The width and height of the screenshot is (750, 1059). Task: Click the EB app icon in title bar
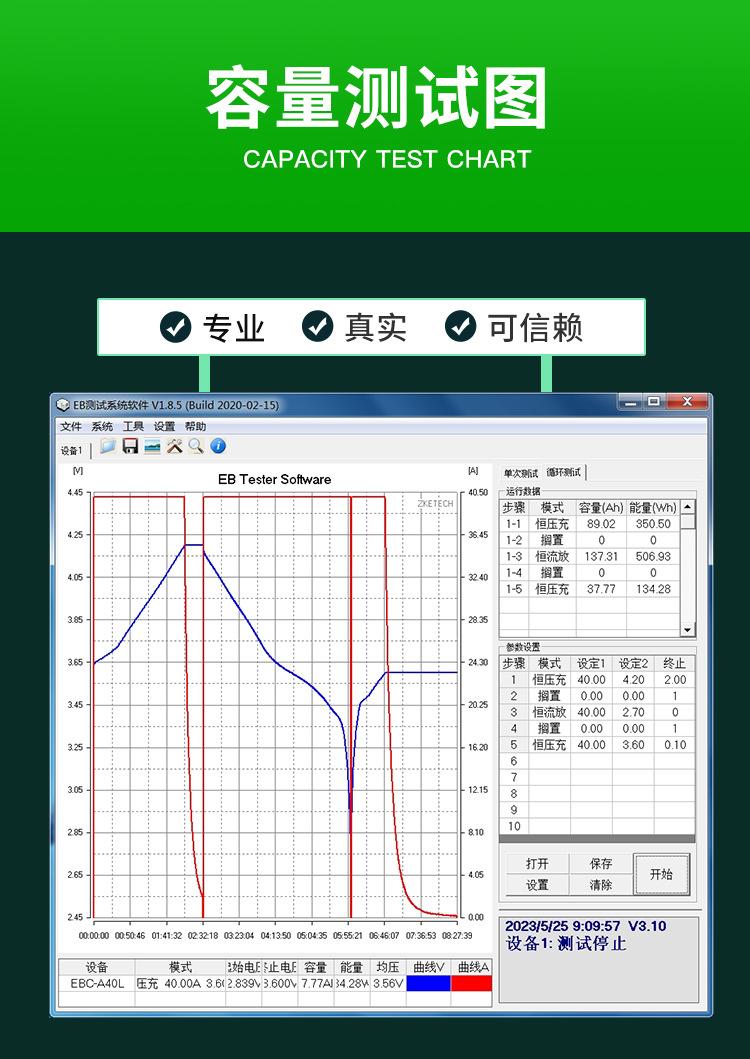[63, 405]
